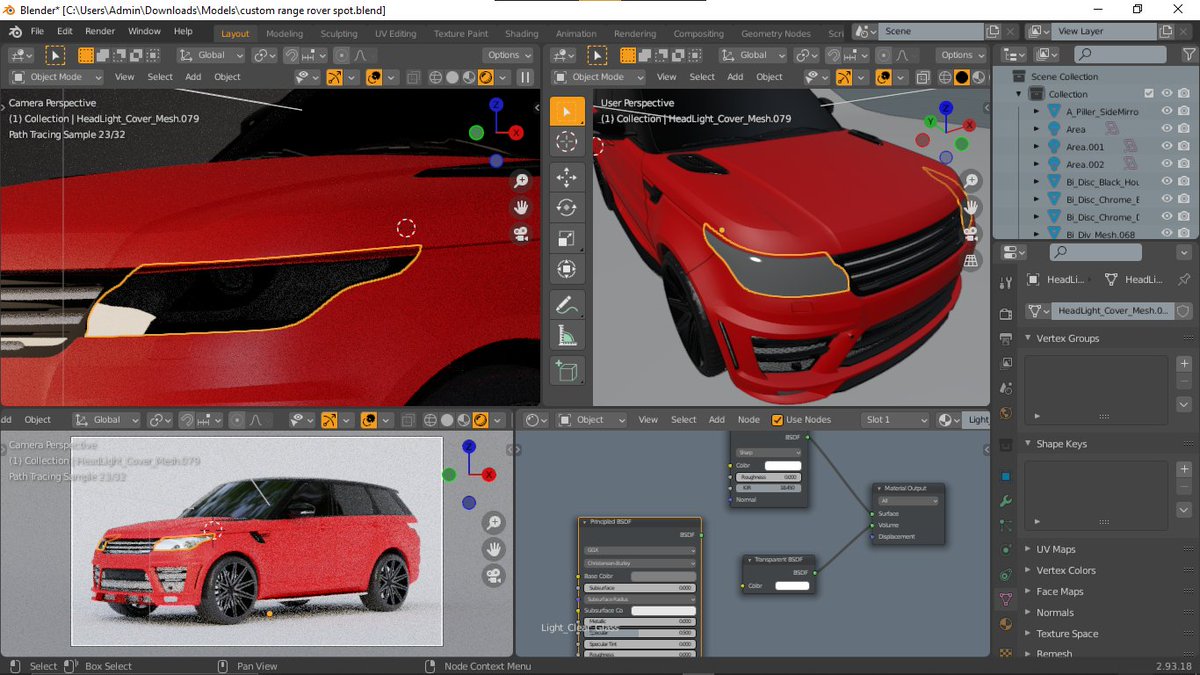Click the HeadLight_Cover_Mesh data name field
Screen dimensions: 1200x675
[1112, 311]
